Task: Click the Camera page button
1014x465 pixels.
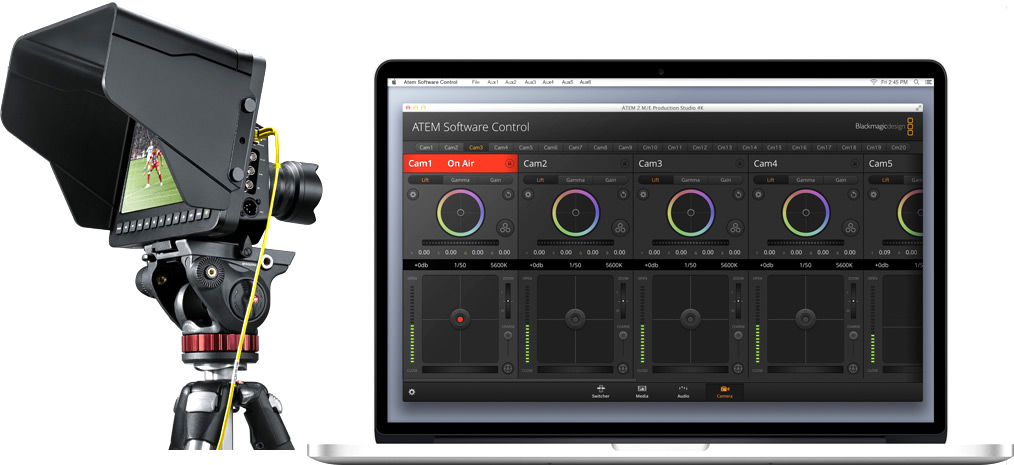Action: (724, 391)
